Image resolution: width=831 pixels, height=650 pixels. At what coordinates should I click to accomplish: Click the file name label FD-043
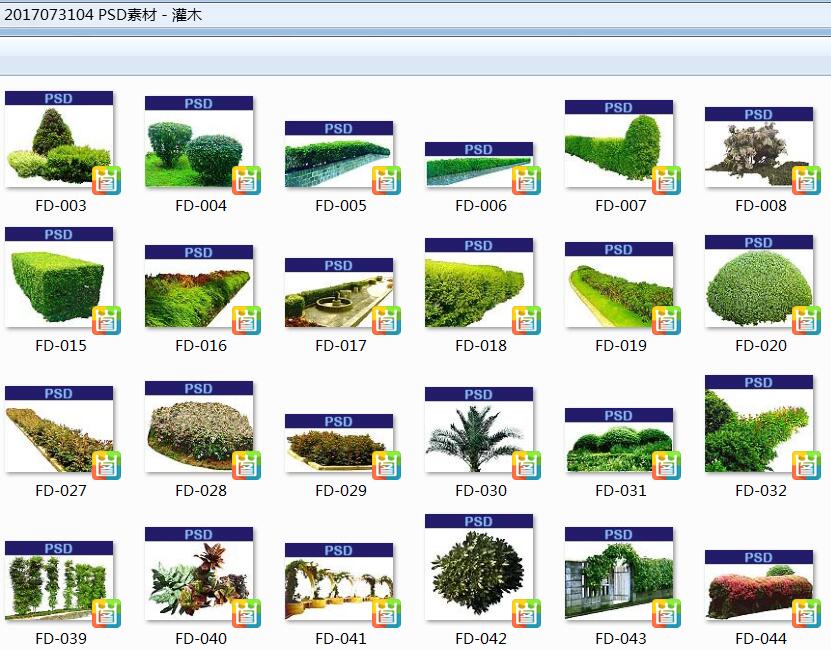[621, 638]
